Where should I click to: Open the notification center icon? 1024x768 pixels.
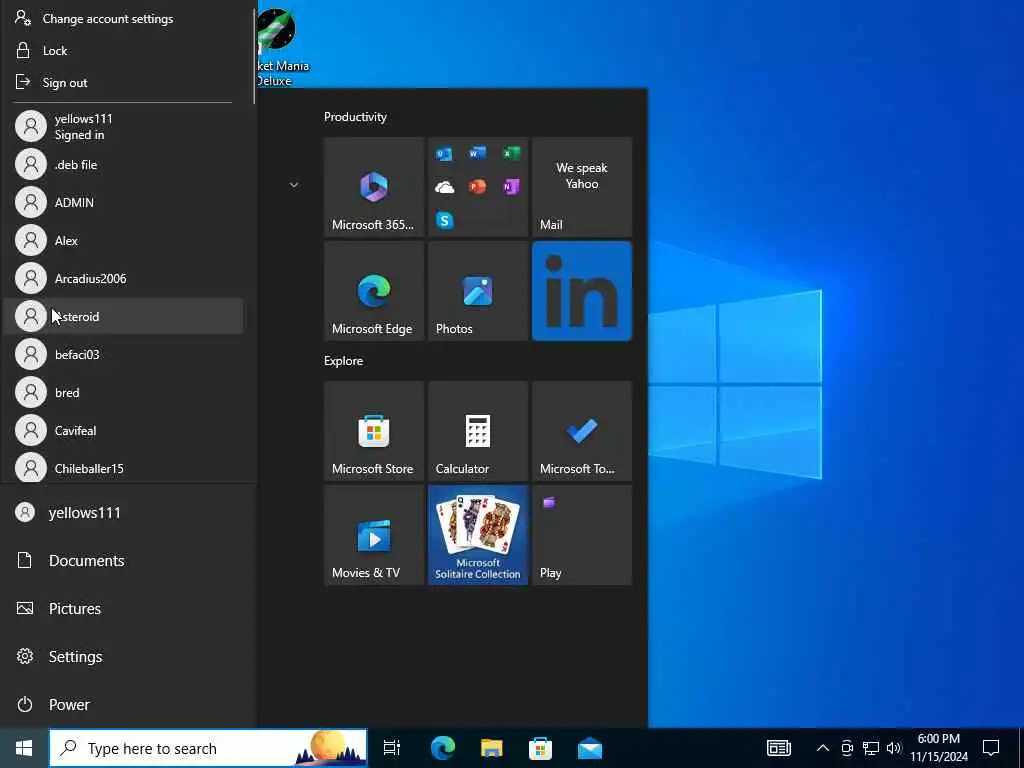pos(991,748)
